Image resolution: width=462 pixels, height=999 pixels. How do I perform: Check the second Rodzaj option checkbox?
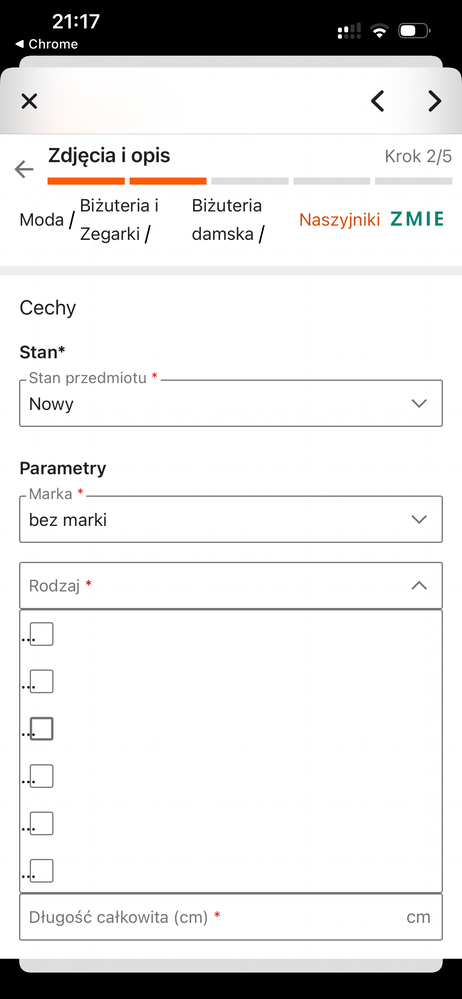(41, 681)
